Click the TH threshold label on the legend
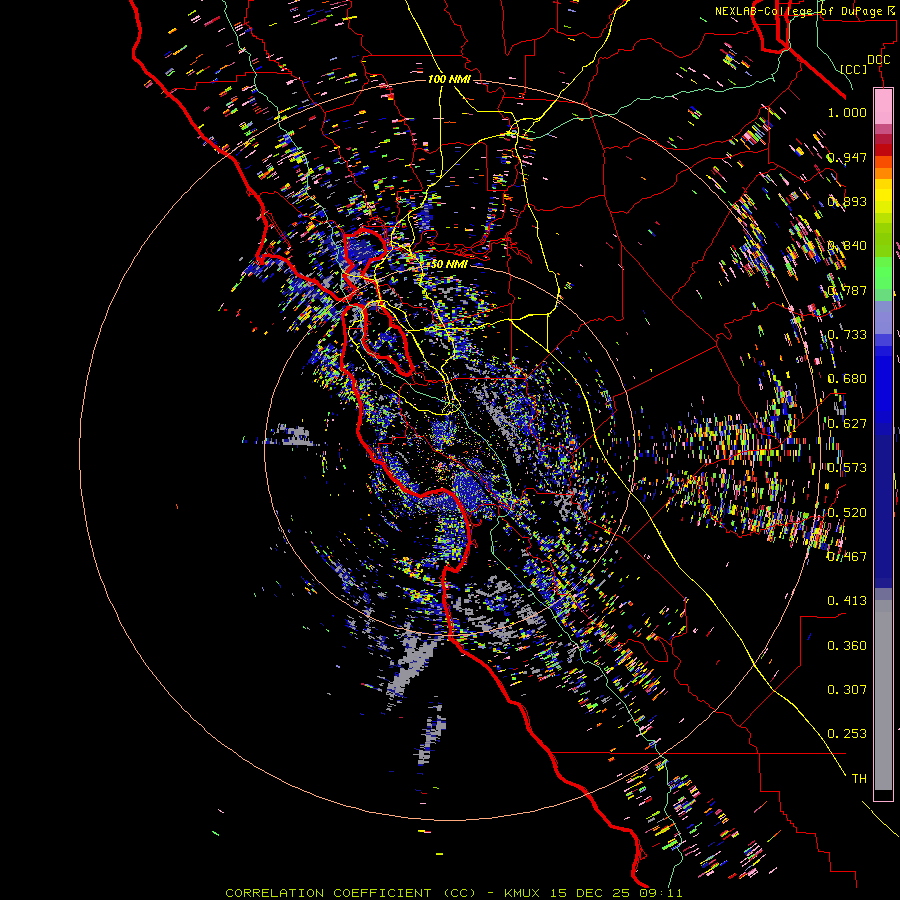 (859, 778)
